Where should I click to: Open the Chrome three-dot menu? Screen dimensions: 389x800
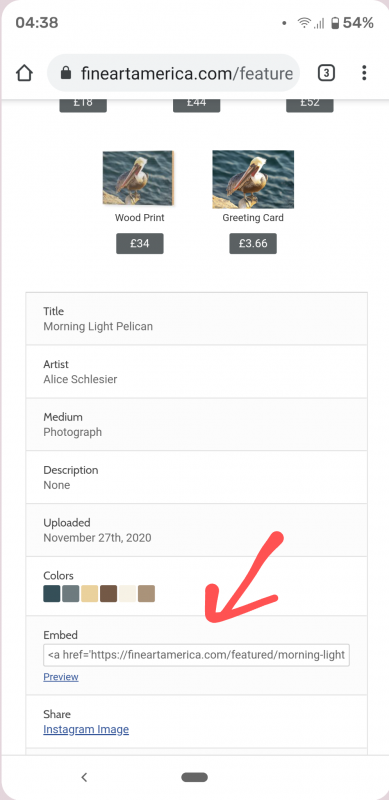coord(364,73)
